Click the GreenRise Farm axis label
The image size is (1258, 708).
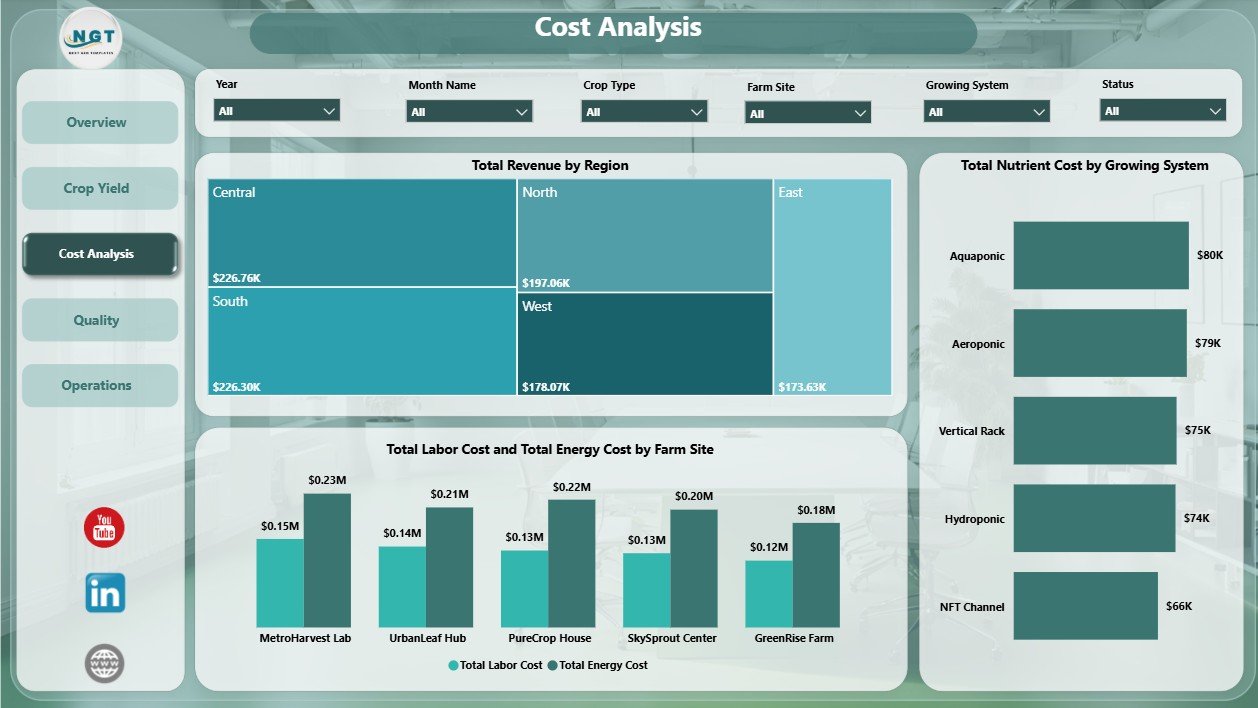(793, 638)
